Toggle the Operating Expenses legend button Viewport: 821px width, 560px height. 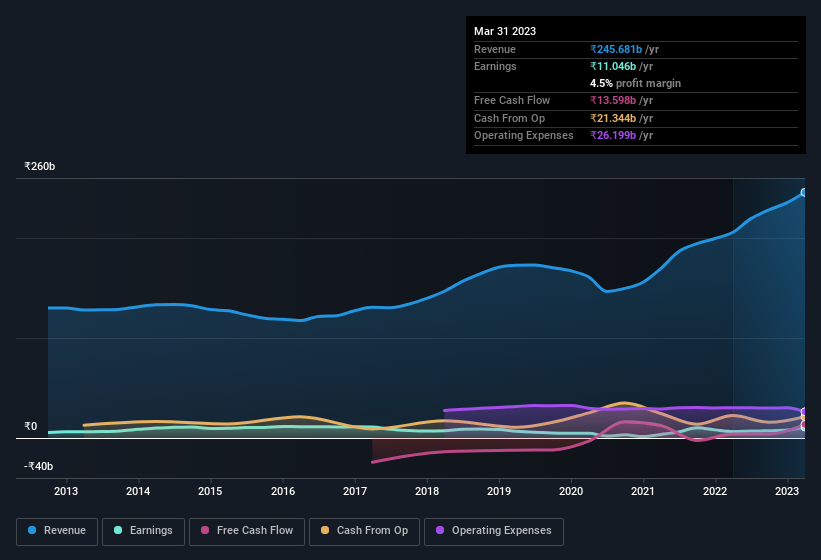click(494, 531)
